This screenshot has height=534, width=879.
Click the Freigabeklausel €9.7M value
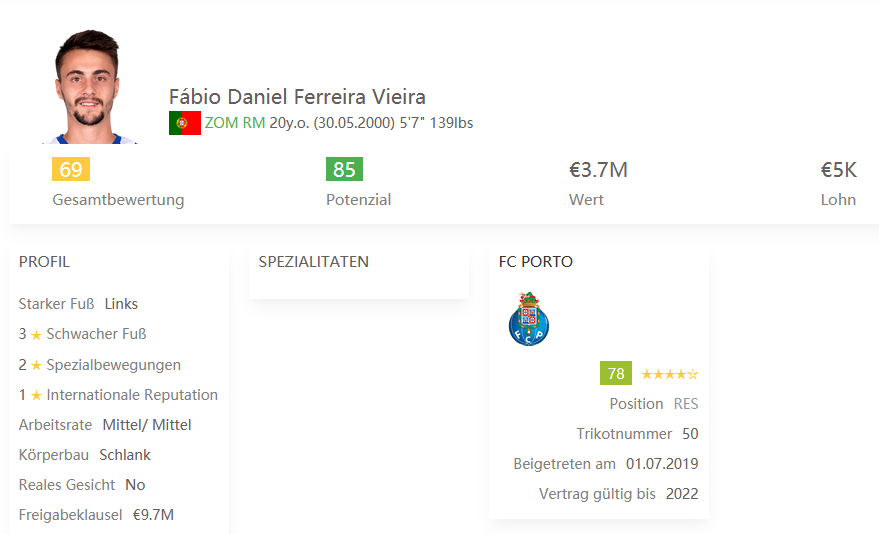click(153, 515)
